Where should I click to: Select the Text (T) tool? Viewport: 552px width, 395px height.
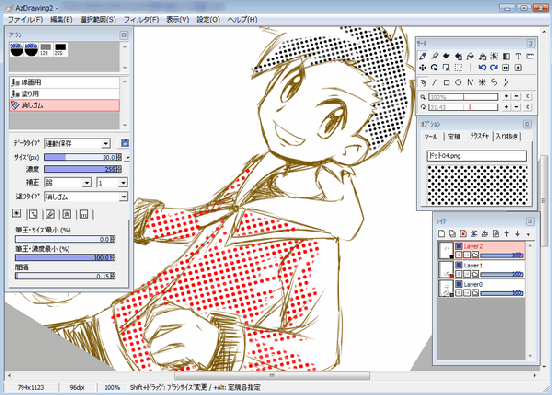518,56
